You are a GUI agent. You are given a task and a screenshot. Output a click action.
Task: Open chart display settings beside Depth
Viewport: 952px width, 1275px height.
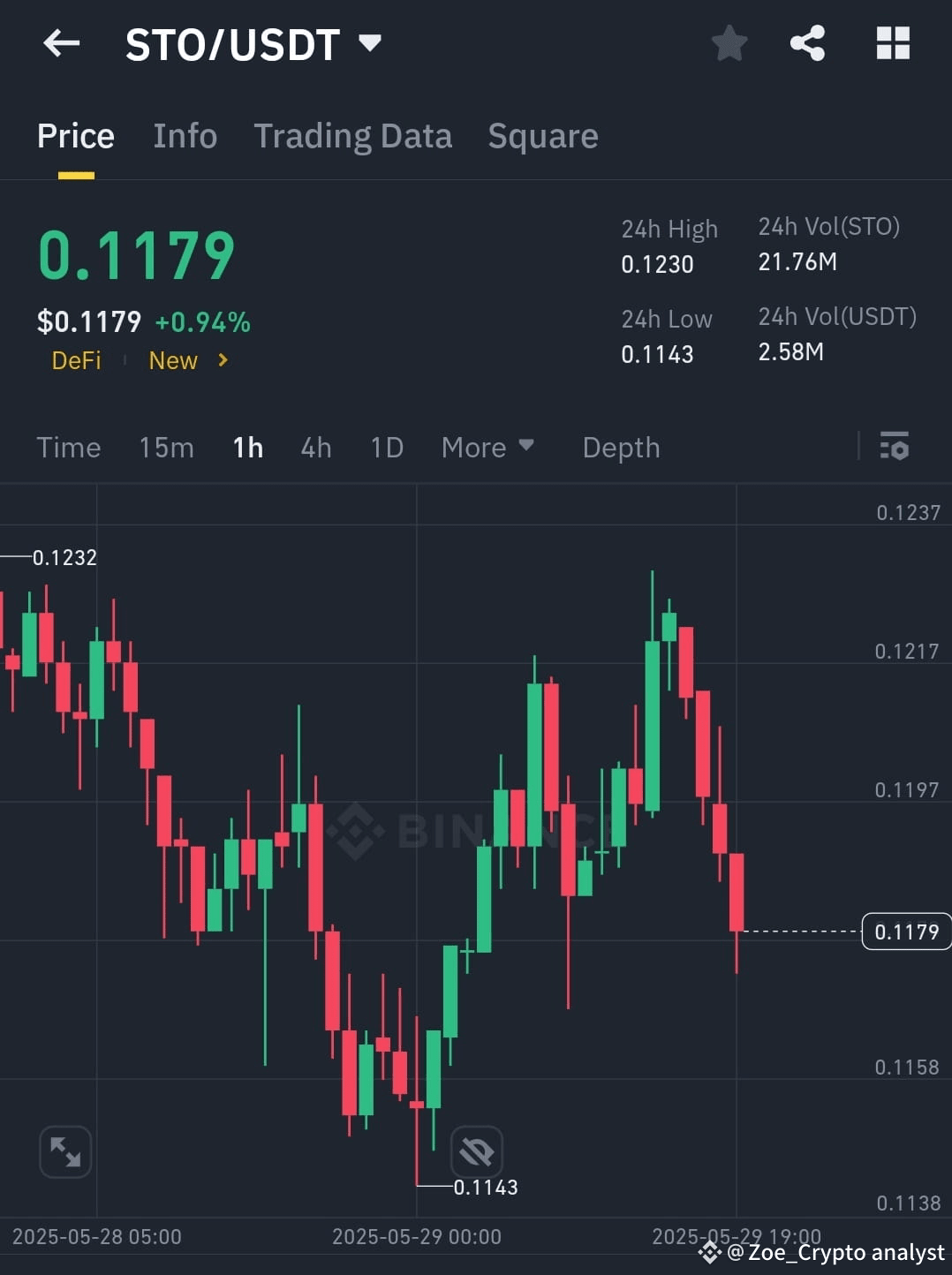point(895,448)
